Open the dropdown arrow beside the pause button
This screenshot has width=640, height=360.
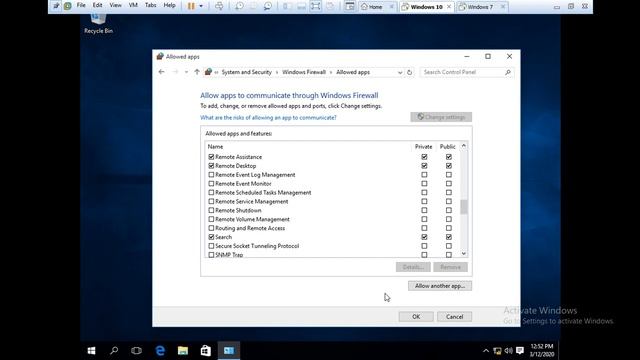click(201, 6)
